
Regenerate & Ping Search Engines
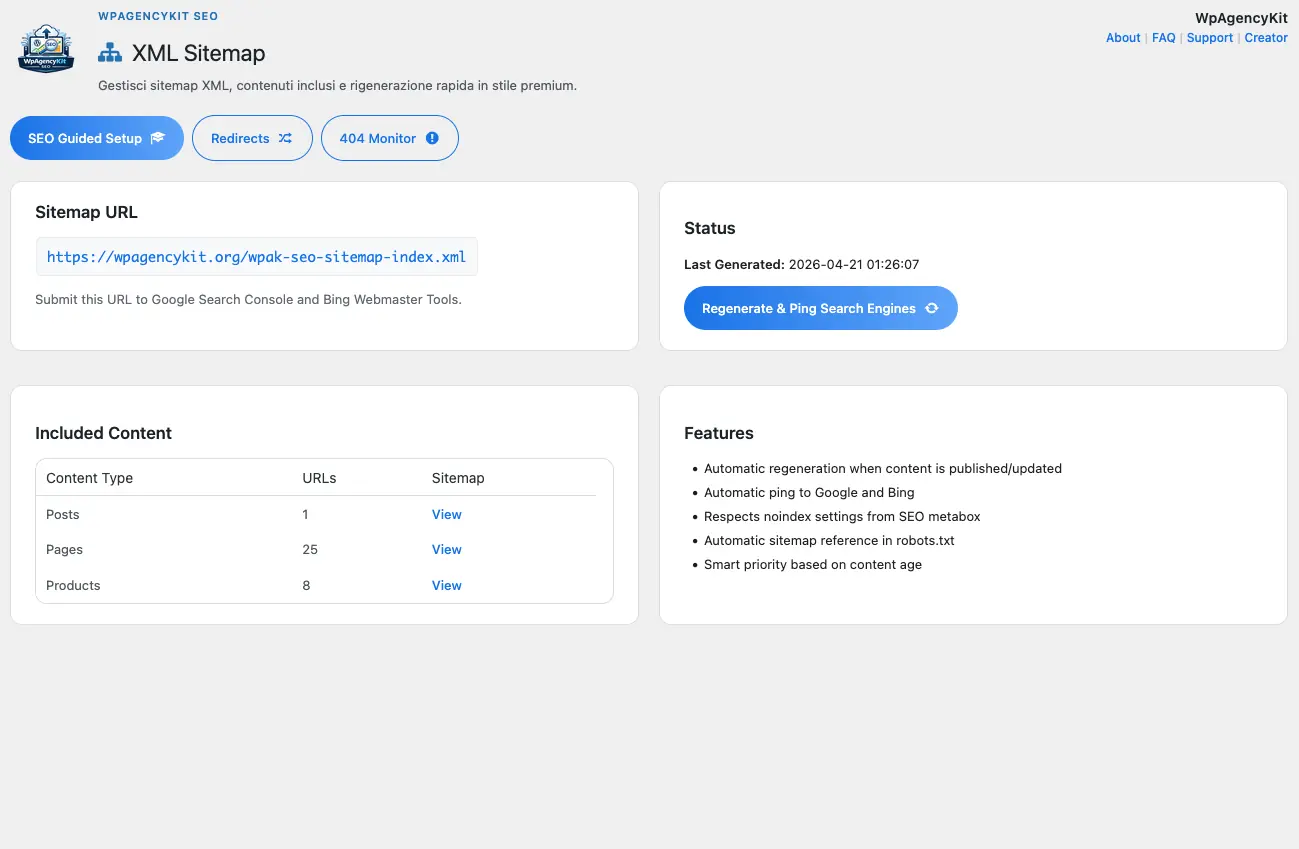(x=821, y=308)
